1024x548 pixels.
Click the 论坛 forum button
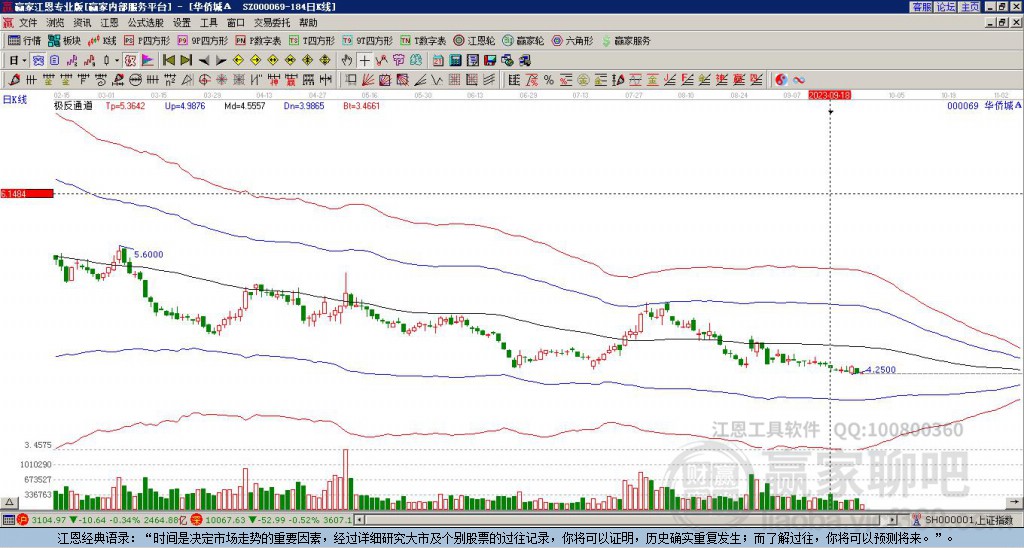click(946, 7)
